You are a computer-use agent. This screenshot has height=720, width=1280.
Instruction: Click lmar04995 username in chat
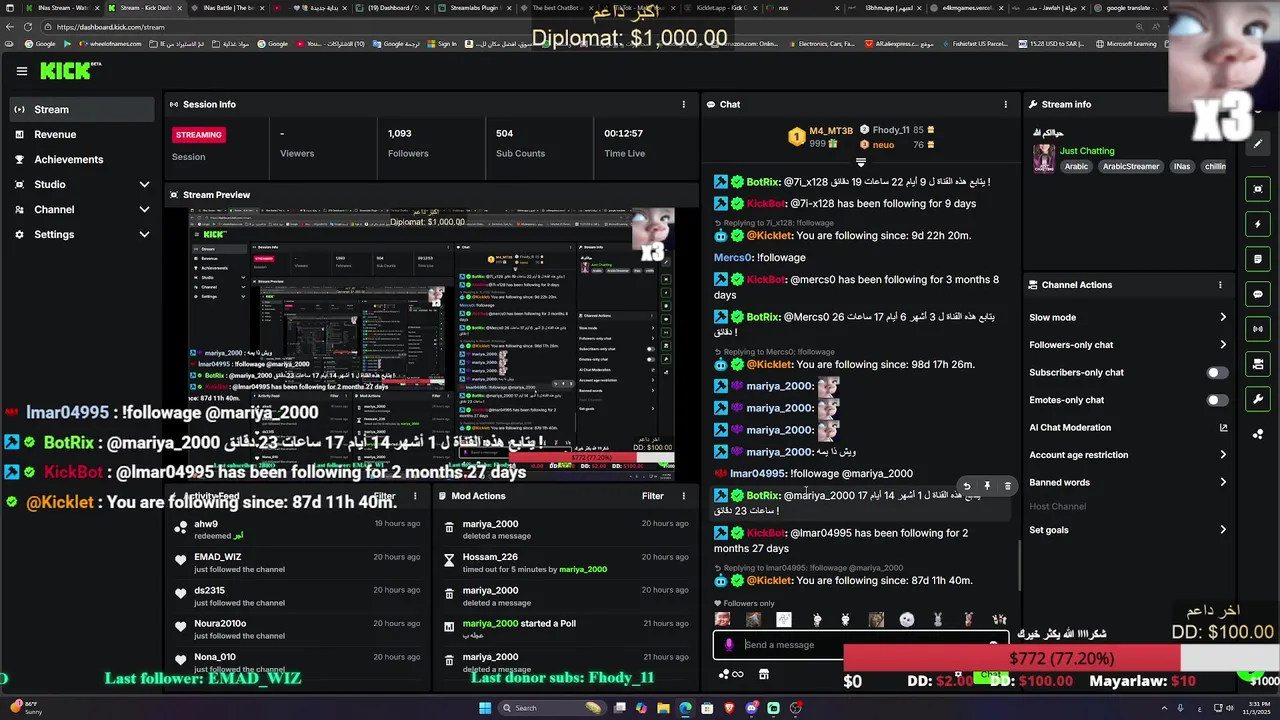click(757, 474)
